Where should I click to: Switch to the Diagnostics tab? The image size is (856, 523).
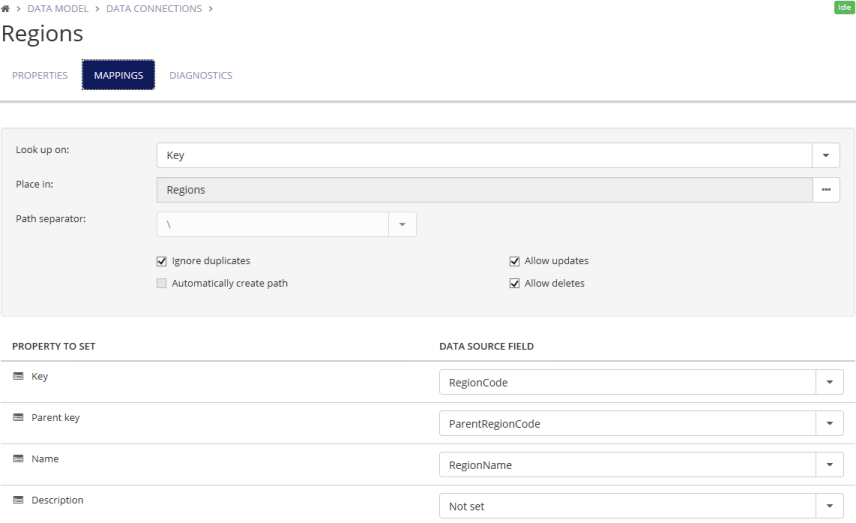click(201, 75)
